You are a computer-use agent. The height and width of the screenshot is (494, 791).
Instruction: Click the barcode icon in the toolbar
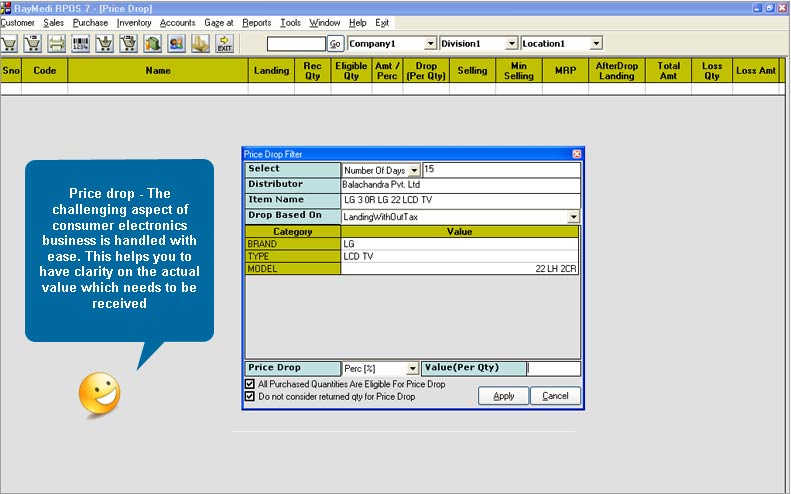[x=81, y=44]
